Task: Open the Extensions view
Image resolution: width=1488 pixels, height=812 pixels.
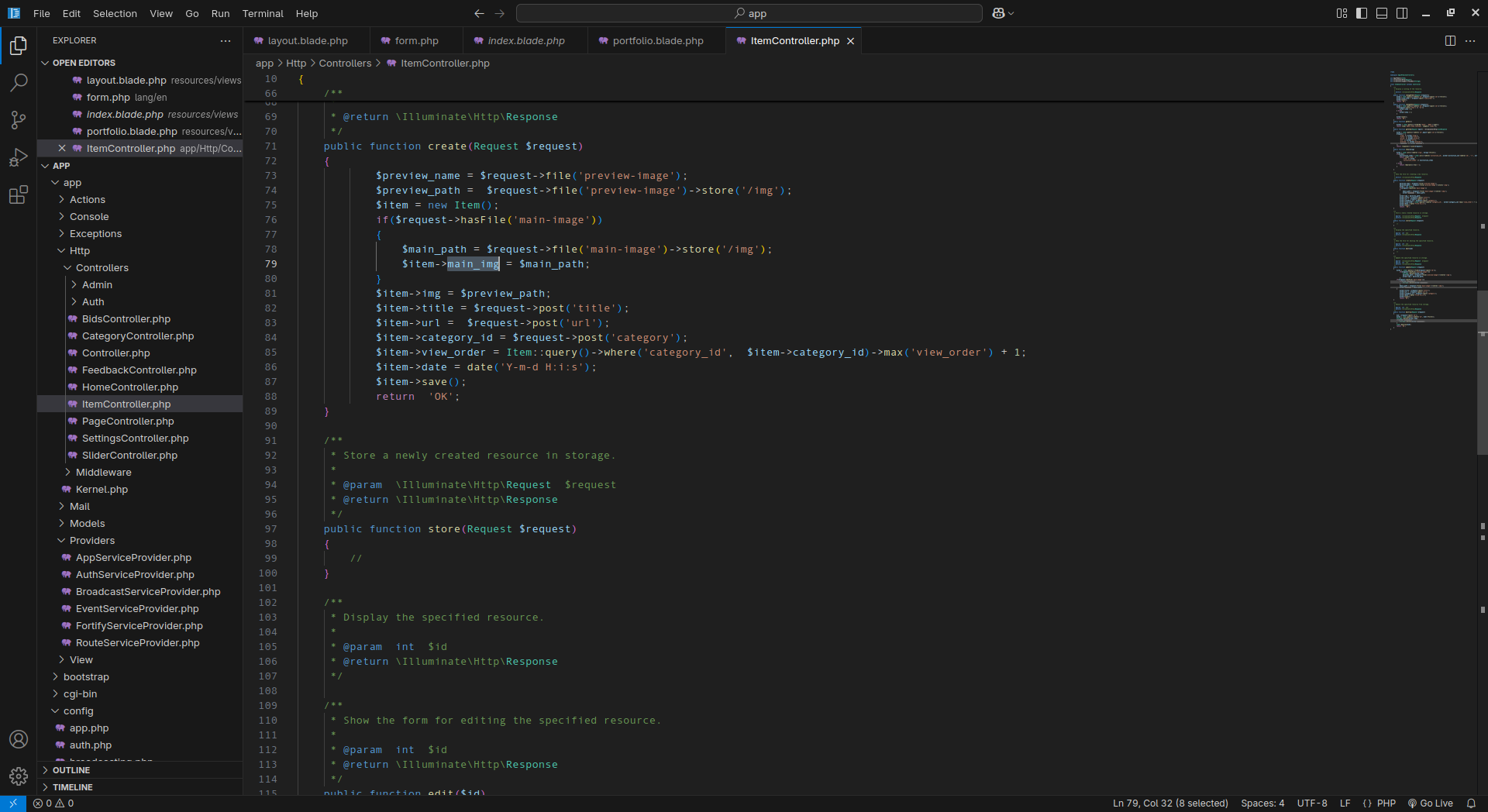Action: (x=19, y=195)
